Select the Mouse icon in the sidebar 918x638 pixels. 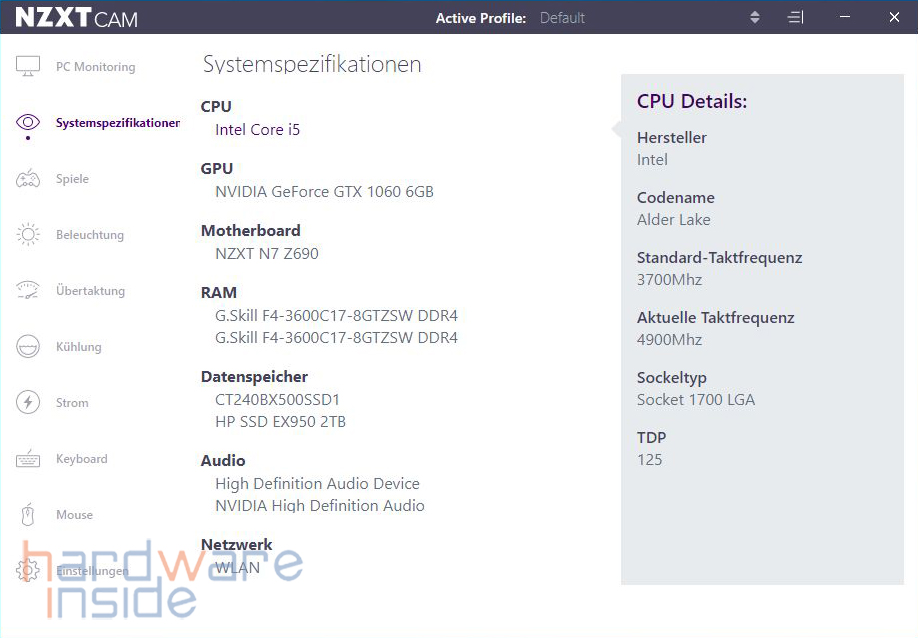[x=28, y=515]
